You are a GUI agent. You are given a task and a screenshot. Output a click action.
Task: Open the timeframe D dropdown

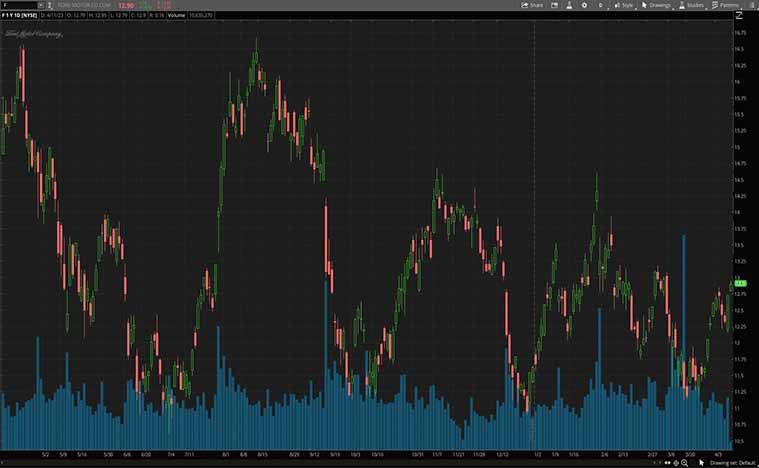602,5
